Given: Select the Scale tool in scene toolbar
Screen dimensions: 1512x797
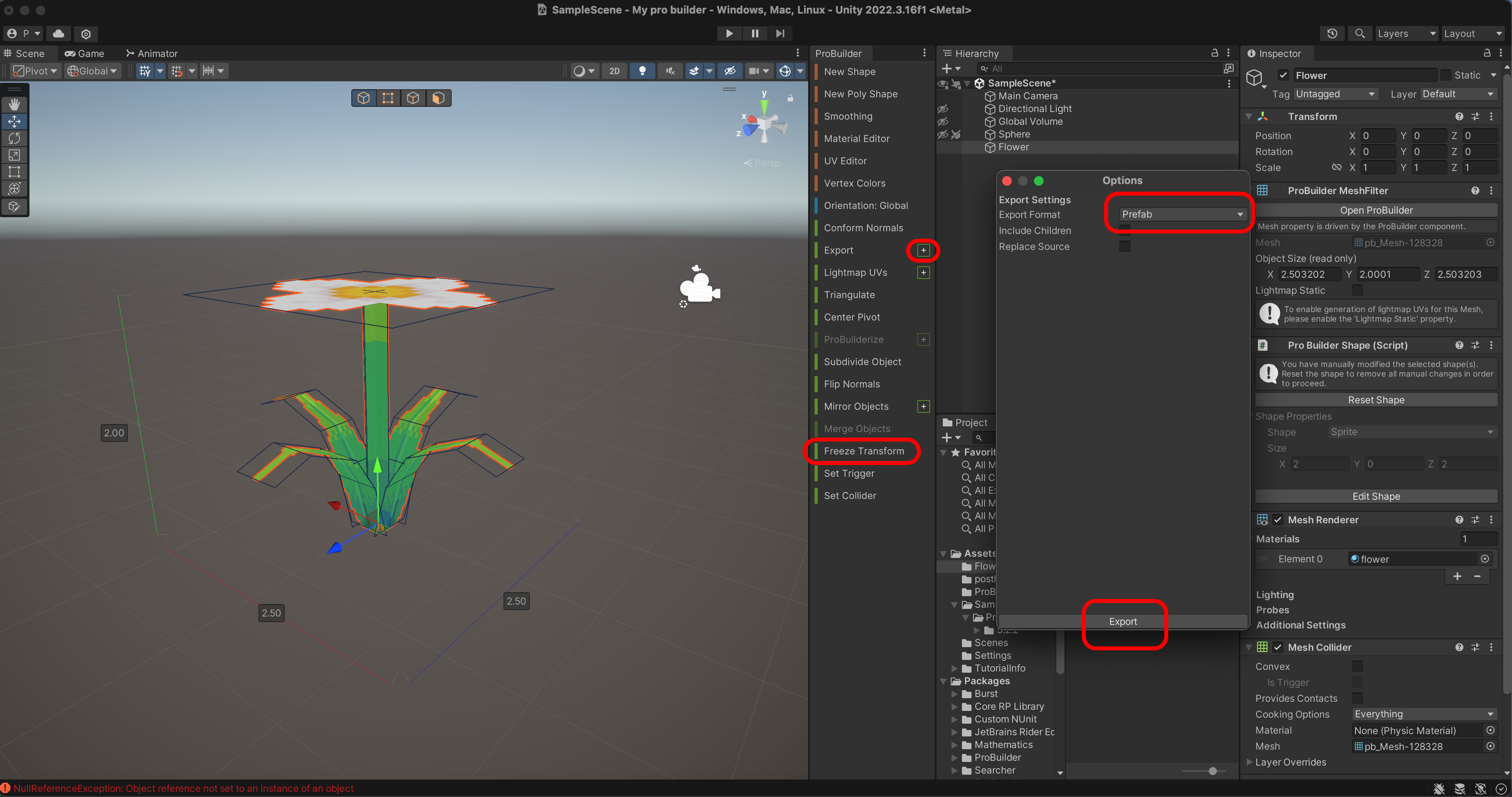Looking at the screenshot, I should point(14,155).
